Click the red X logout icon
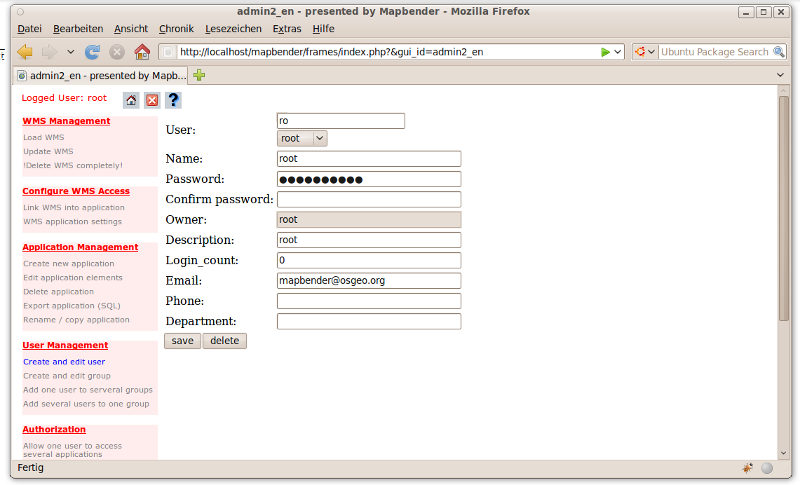Image resolution: width=800 pixels, height=485 pixels. click(x=152, y=100)
